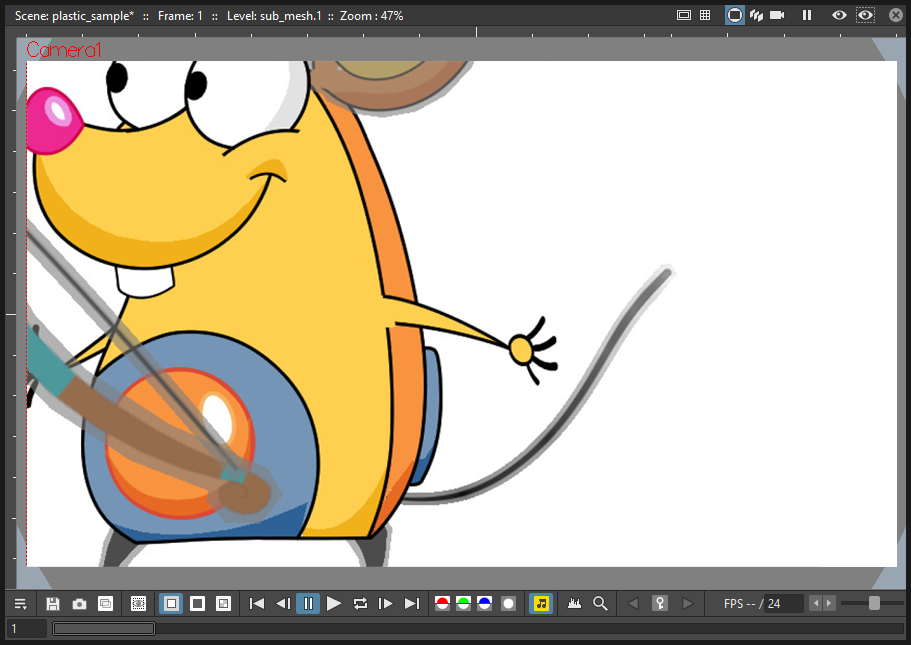The image size is (911, 645).
Task: Open the flipbook options hamburger menu
Action: point(20,604)
